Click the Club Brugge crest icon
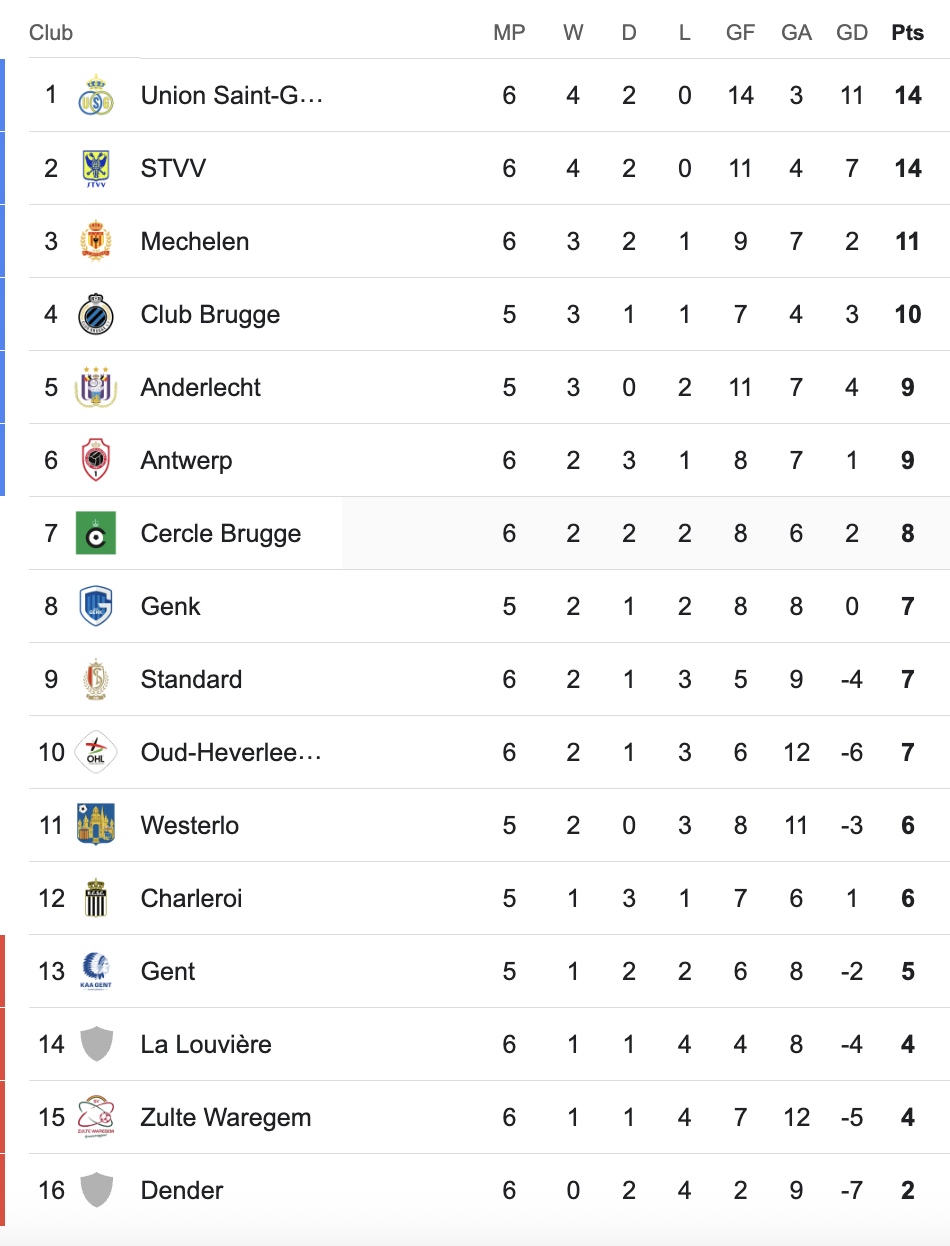 coord(96,314)
